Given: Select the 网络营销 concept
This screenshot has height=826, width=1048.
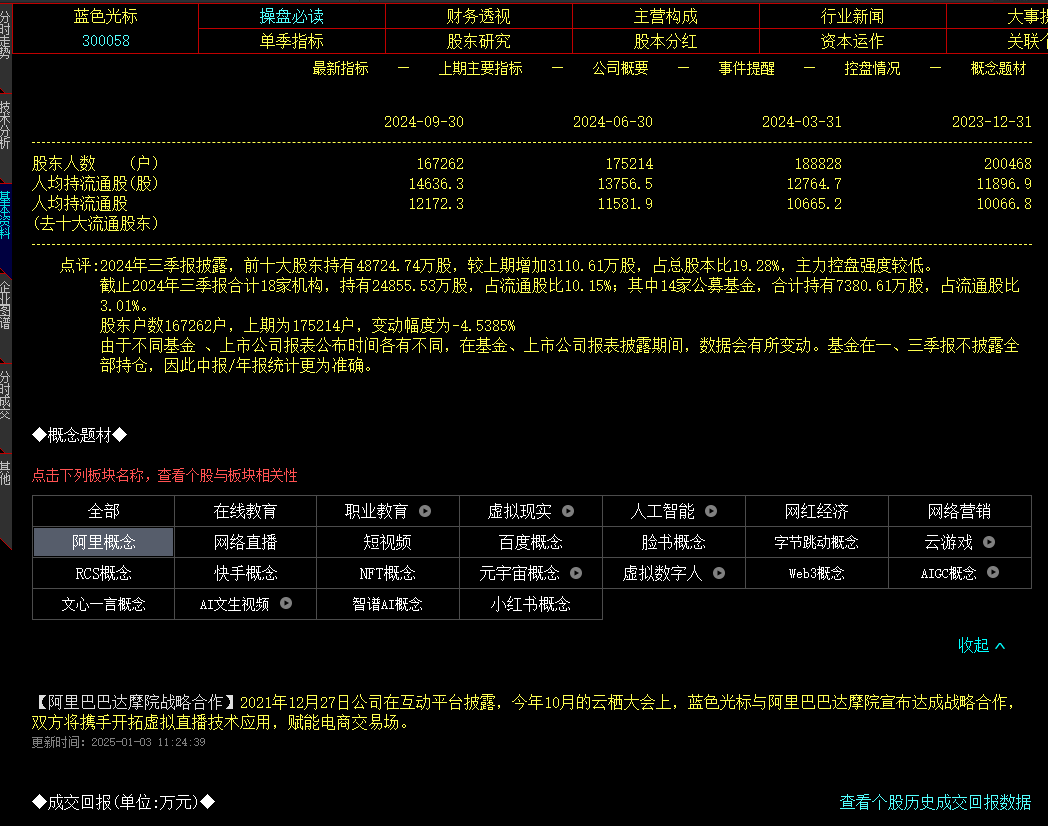Looking at the screenshot, I should (960, 511).
